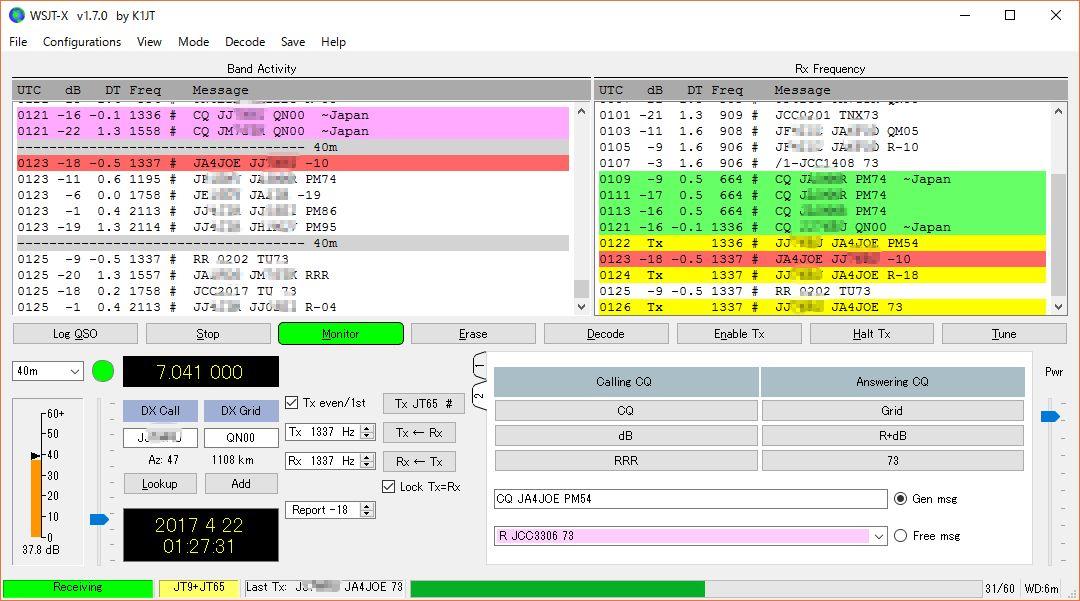This screenshot has width=1080, height=601.
Task: Open the Decode menu
Action: tap(245, 42)
